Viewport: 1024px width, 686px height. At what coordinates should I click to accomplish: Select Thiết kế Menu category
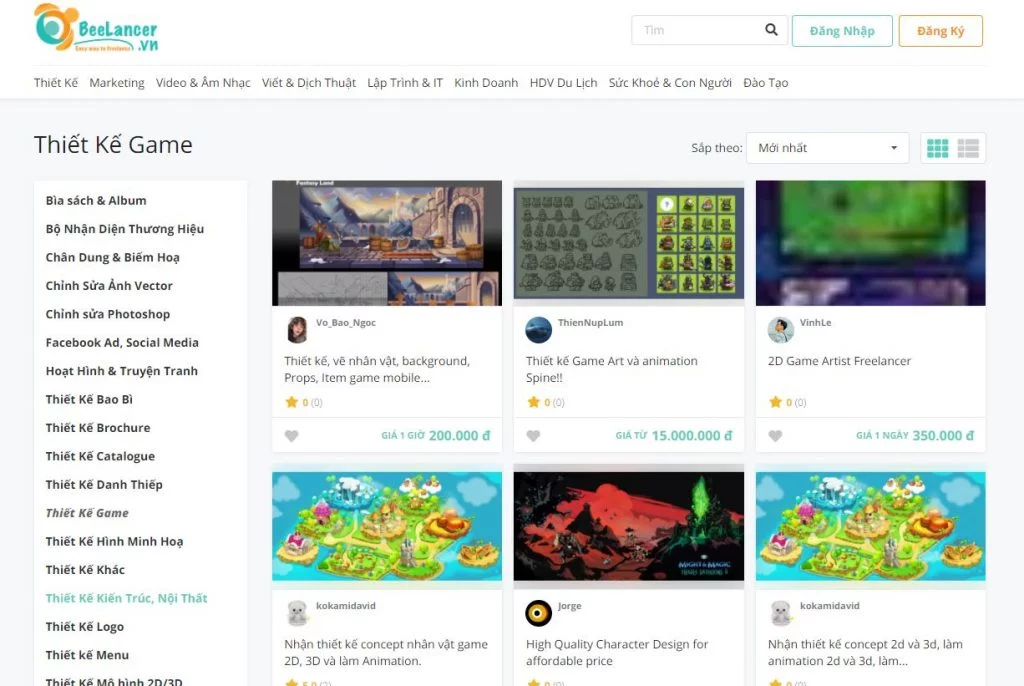[x=87, y=655]
